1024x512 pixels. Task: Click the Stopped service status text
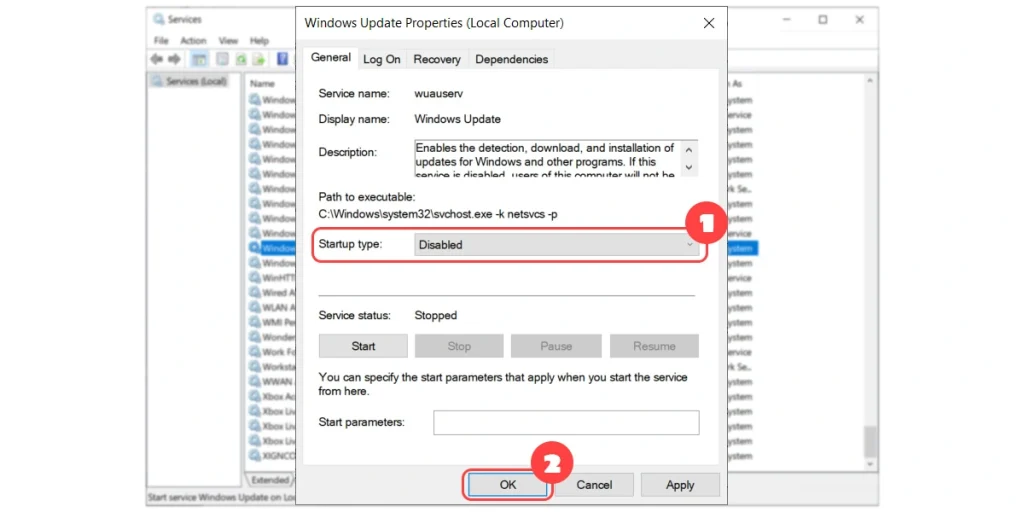click(x=436, y=315)
